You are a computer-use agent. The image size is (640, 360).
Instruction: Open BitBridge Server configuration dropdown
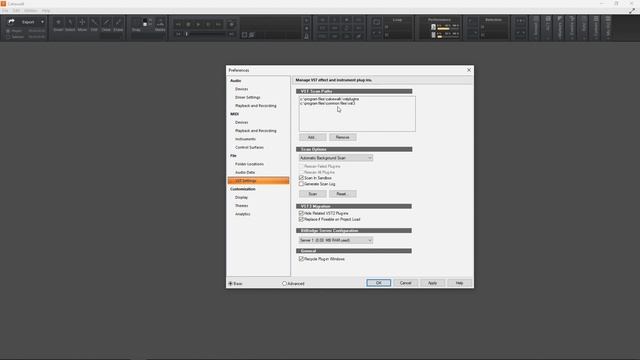(336, 240)
